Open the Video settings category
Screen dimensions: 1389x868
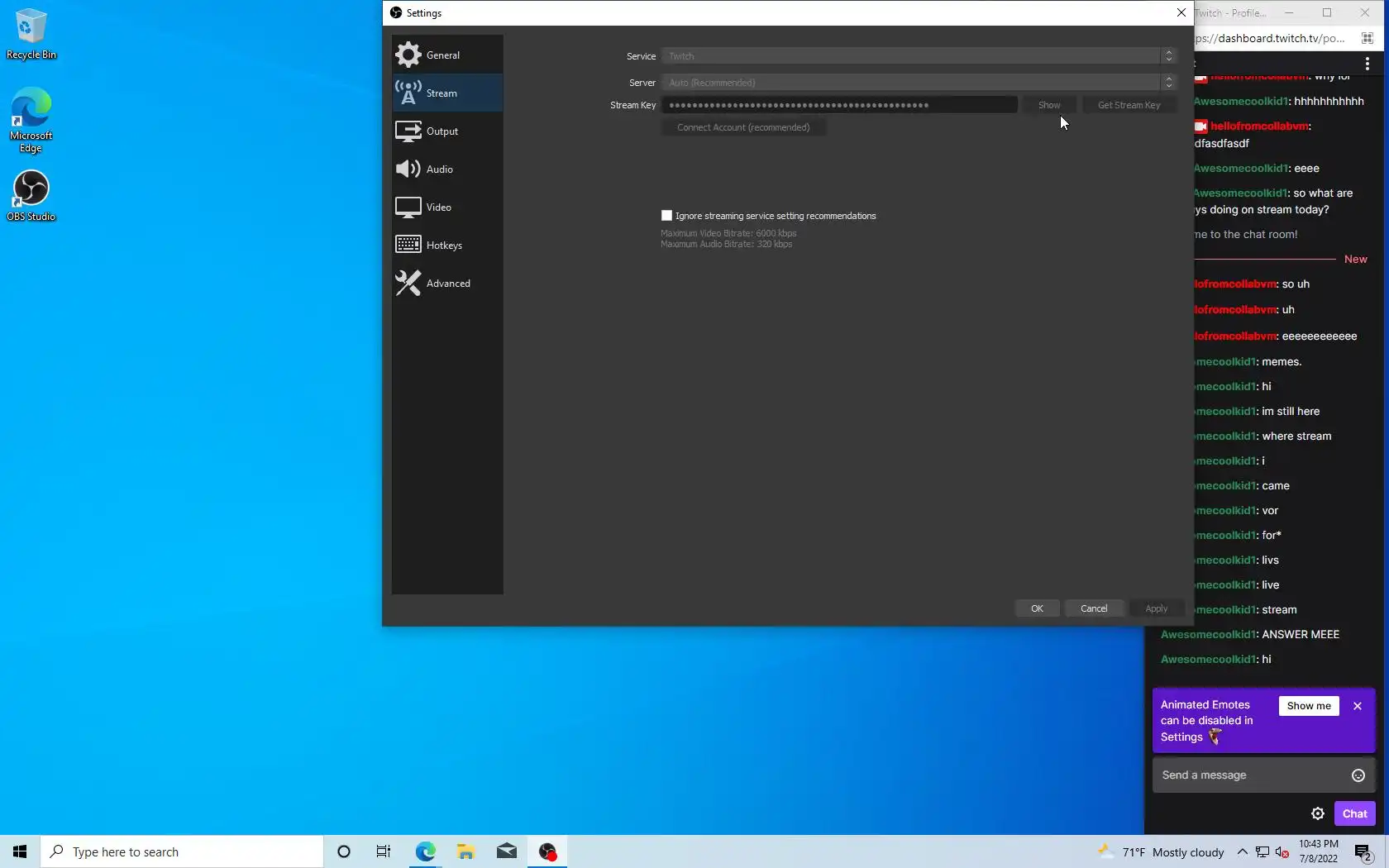coord(446,207)
